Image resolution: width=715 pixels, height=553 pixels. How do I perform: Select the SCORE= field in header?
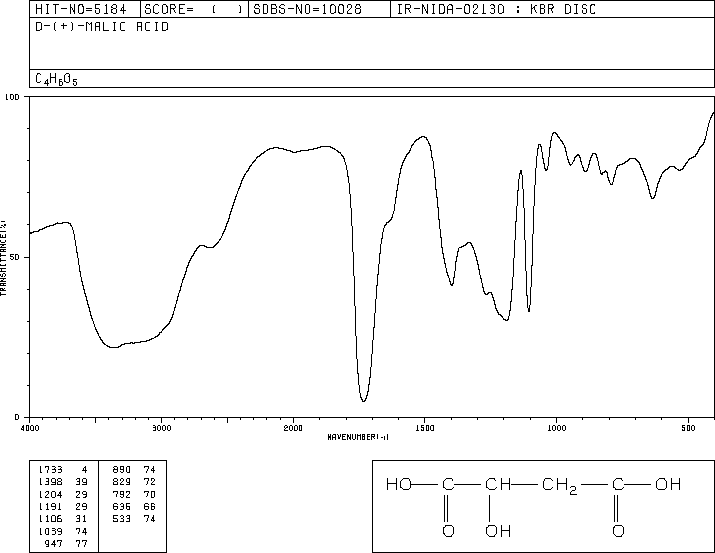pos(194,9)
